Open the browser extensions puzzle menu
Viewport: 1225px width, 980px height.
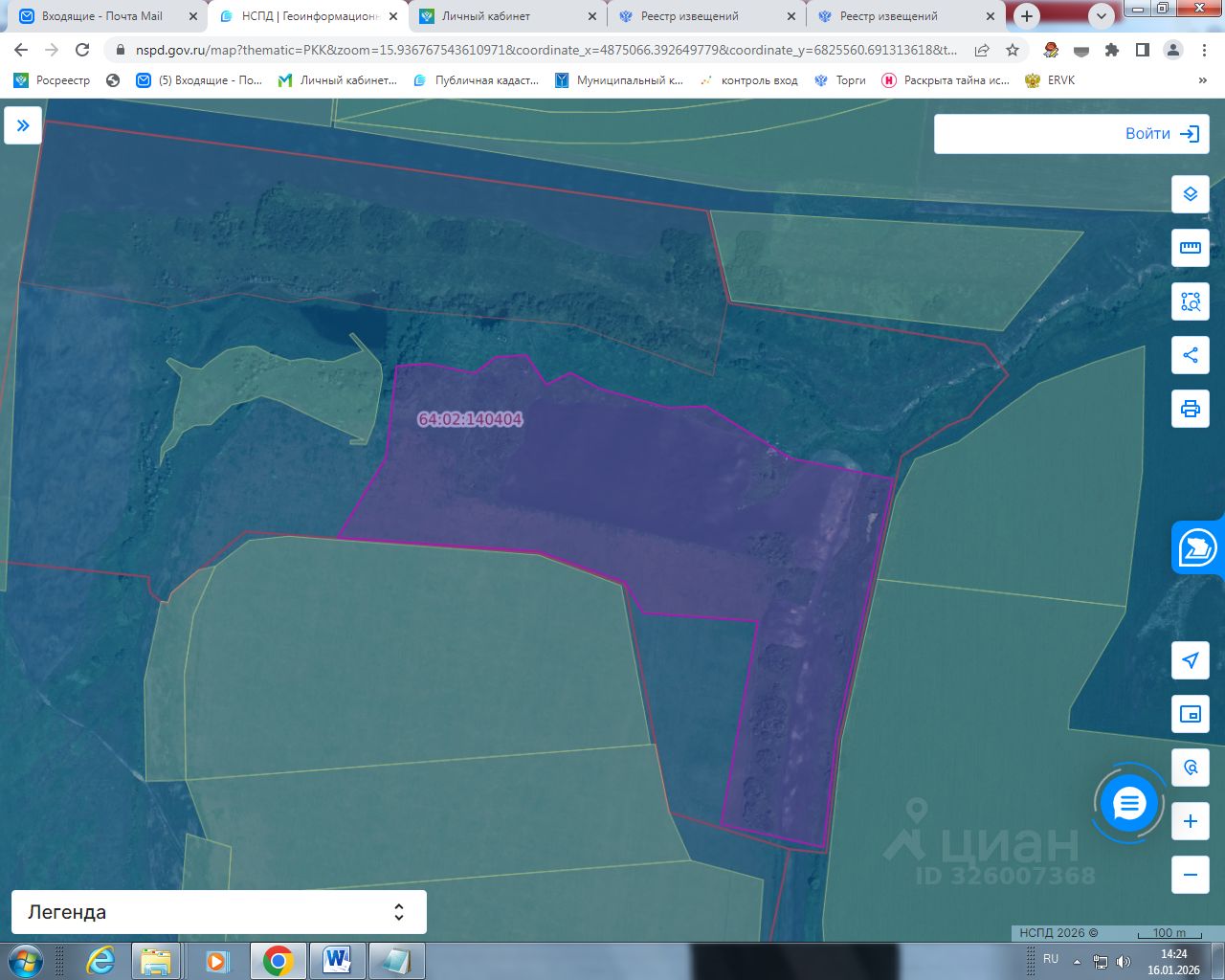[x=1112, y=50]
